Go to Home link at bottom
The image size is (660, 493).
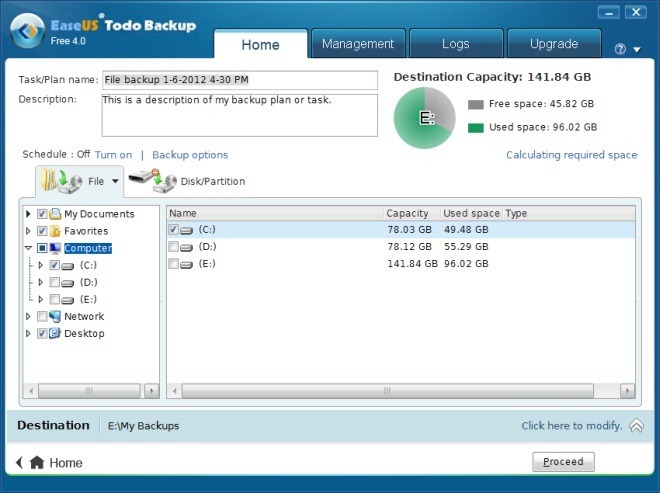(66, 463)
